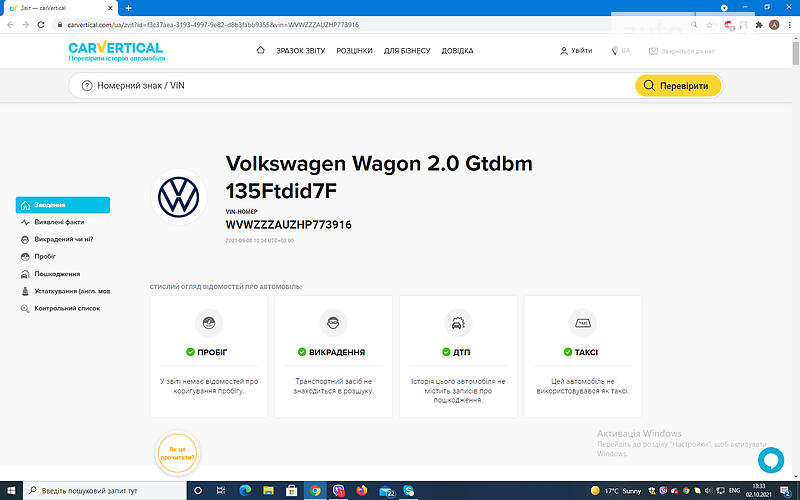Click the odometer icon on ПРОБІГ card
This screenshot has height=500, width=800.
click(x=209, y=322)
